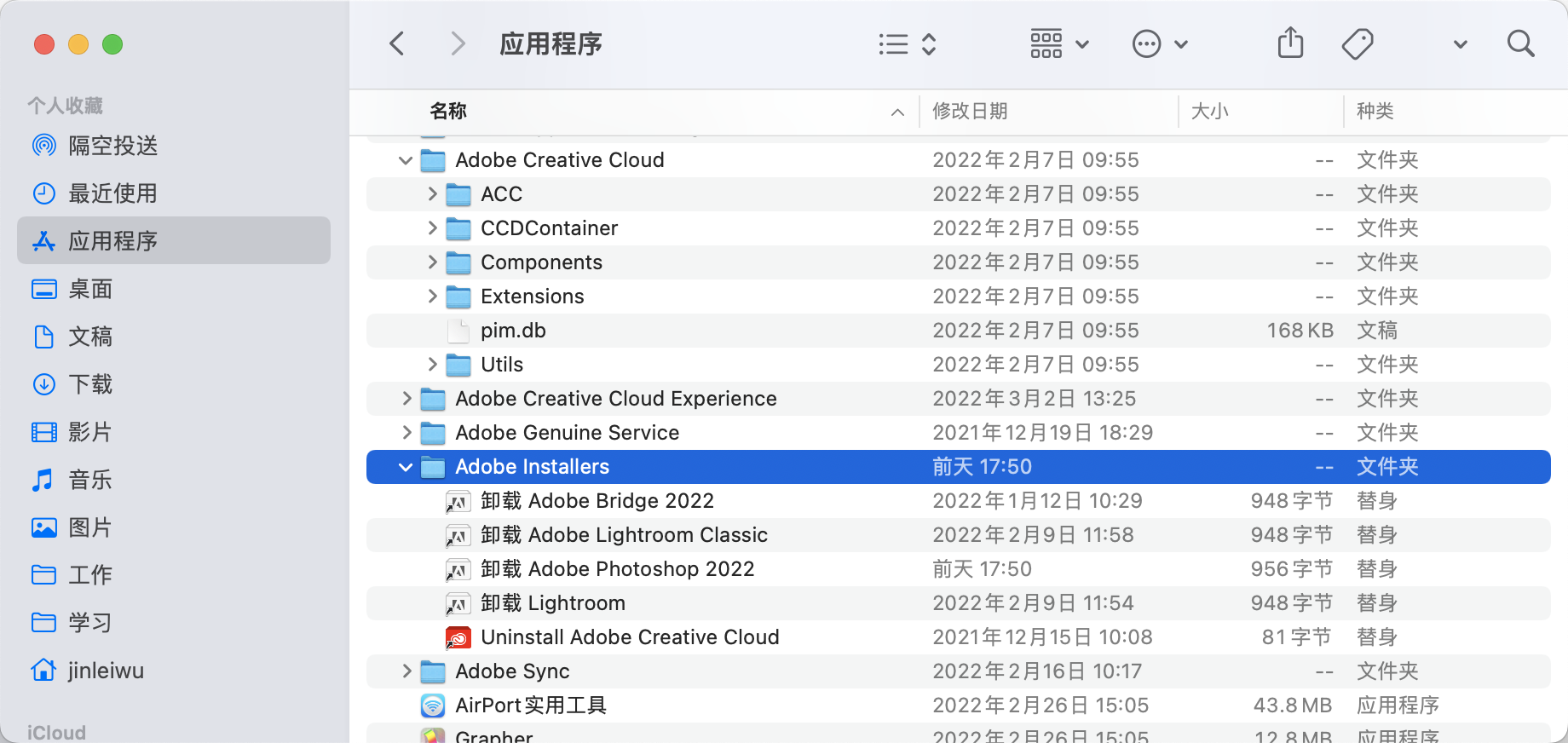Sort by 修改日期 column header

970,111
